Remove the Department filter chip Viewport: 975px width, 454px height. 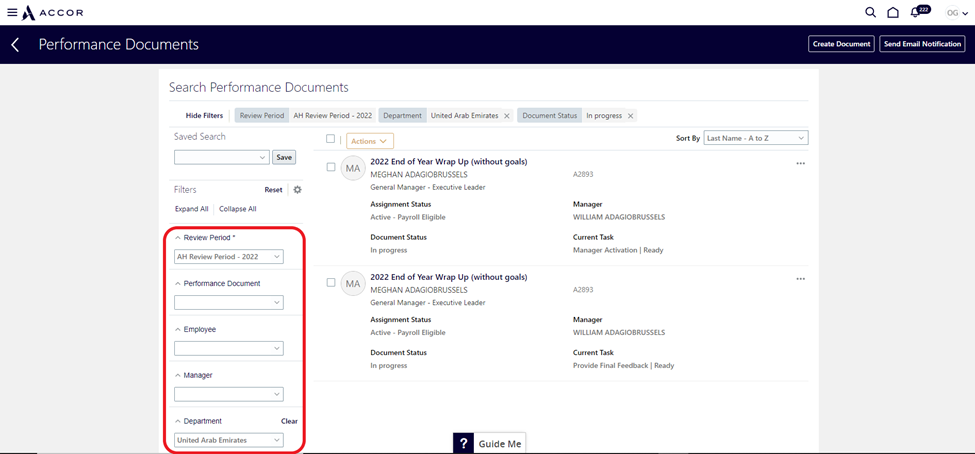(x=506, y=116)
